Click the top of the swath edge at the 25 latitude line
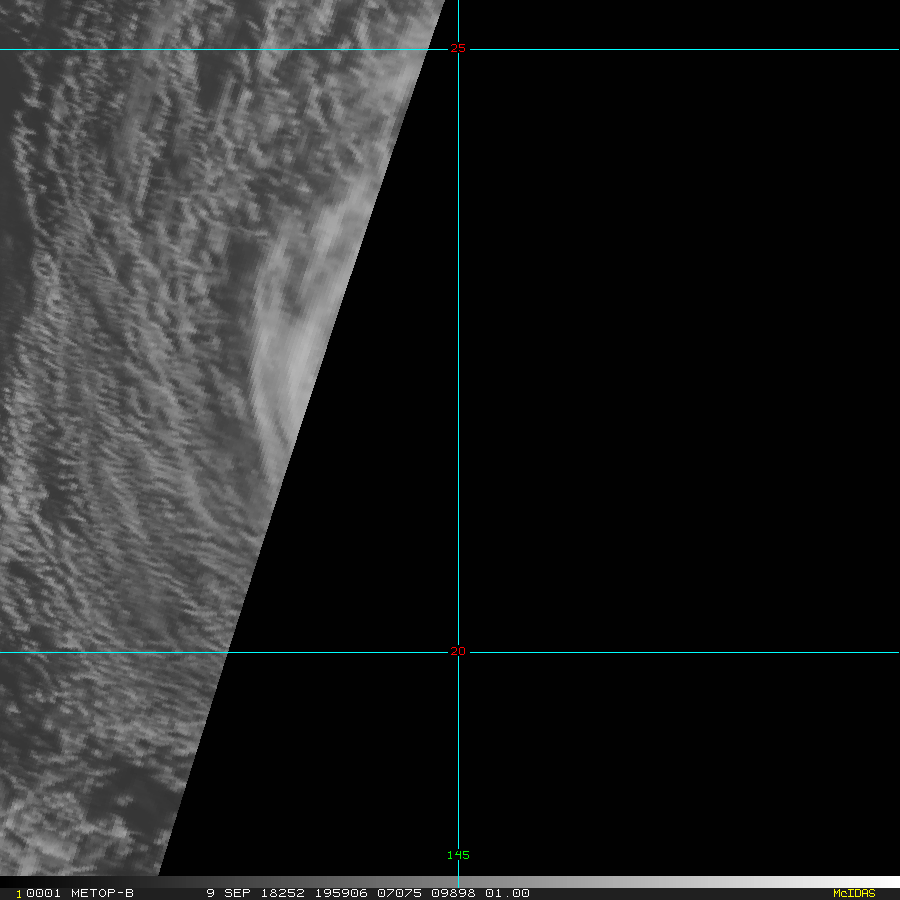The width and height of the screenshot is (900, 900). 428,49
